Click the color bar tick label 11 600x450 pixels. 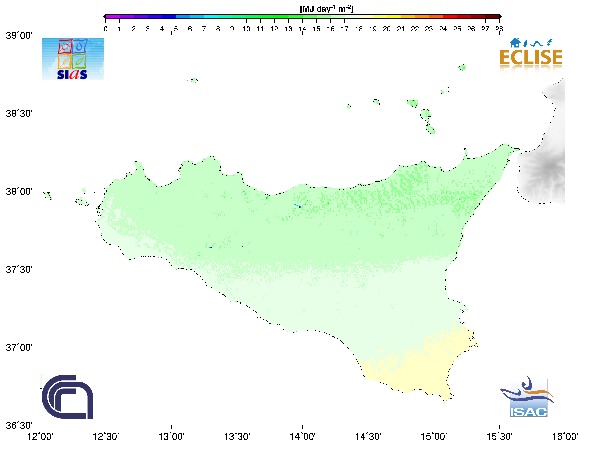click(x=260, y=29)
